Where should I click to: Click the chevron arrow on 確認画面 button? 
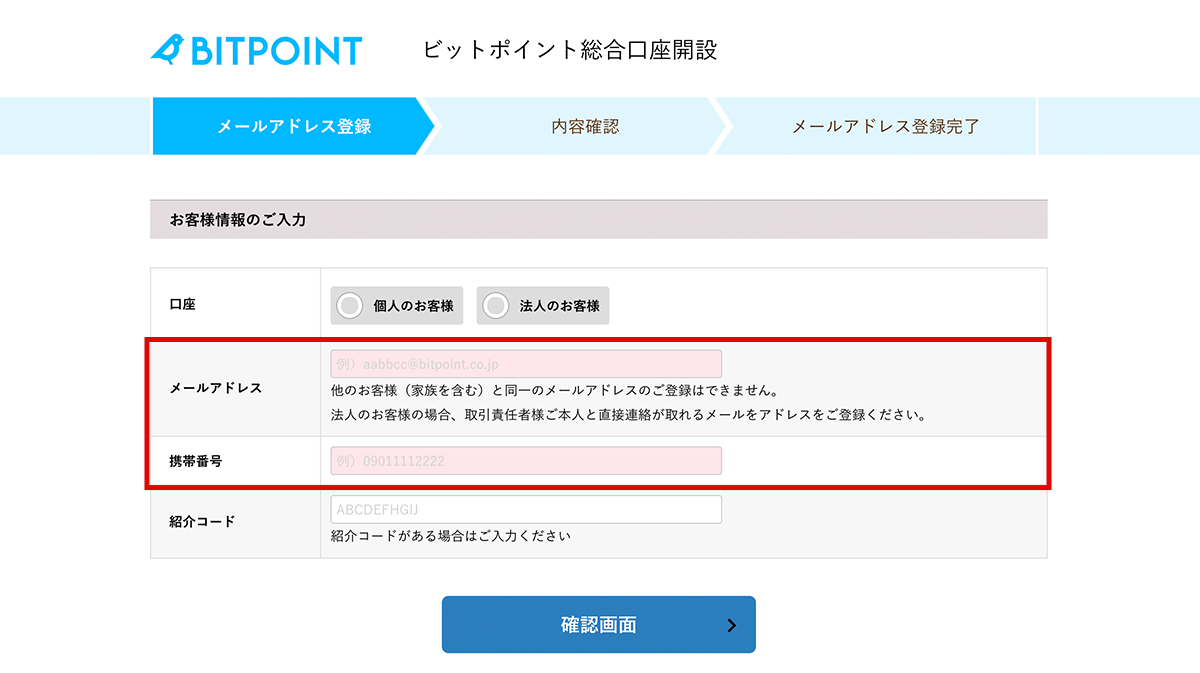coord(731,626)
